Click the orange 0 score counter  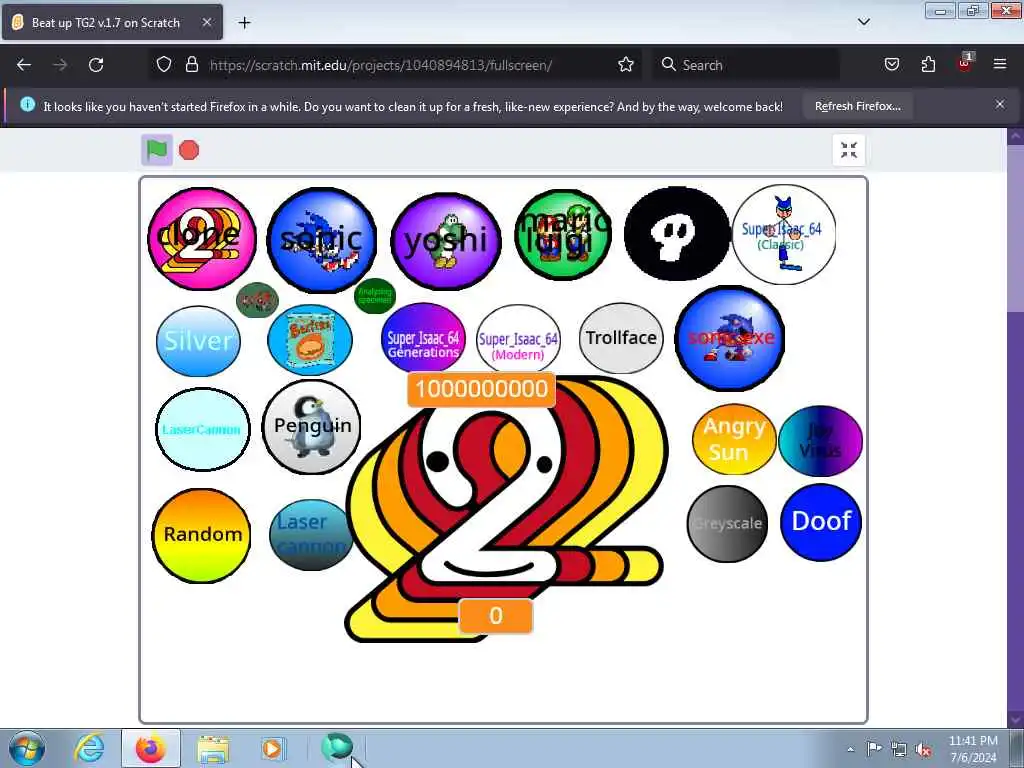click(496, 616)
